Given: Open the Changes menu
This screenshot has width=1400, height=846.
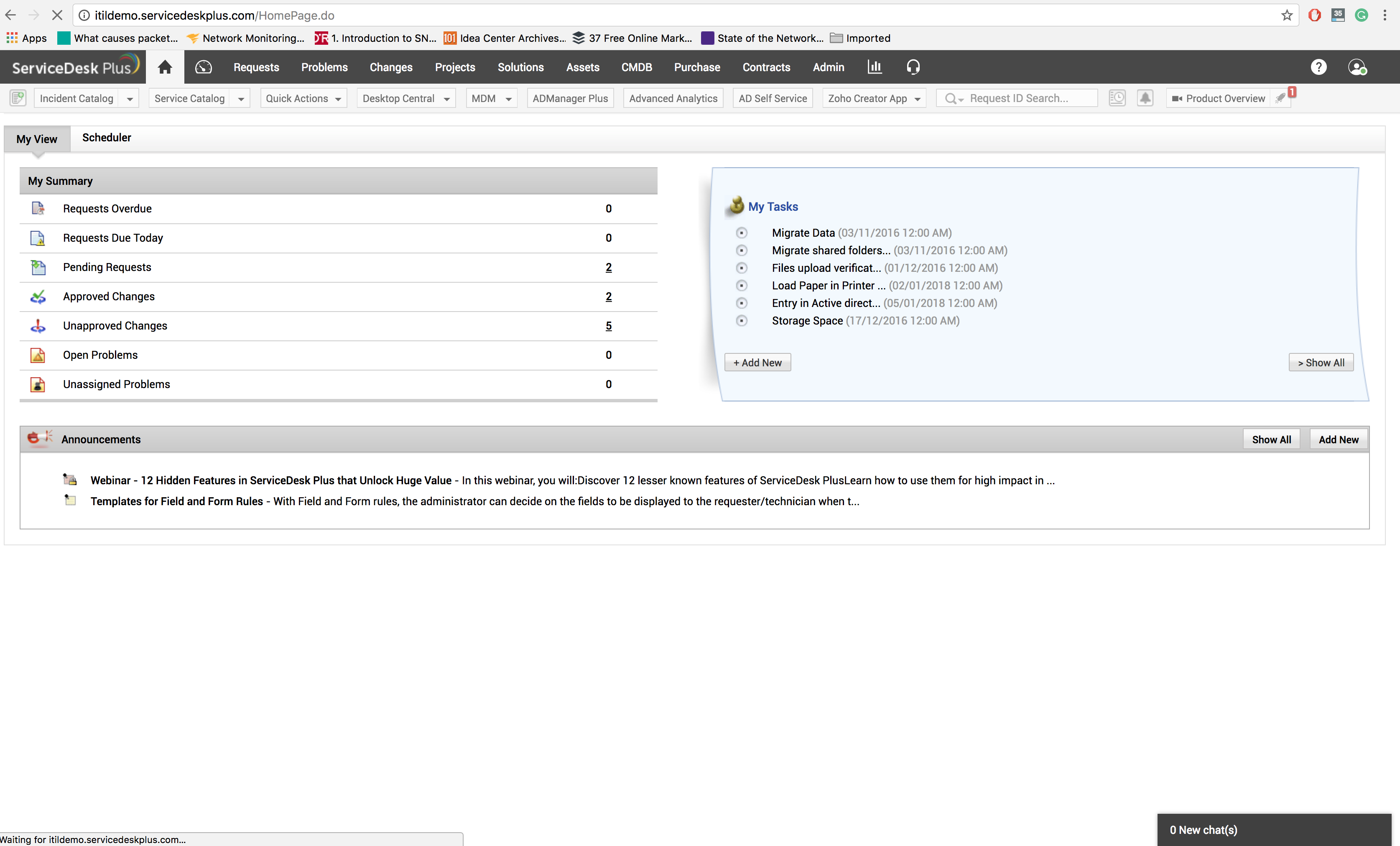Looking at the screenshot, I should click(x=391, y=67).
